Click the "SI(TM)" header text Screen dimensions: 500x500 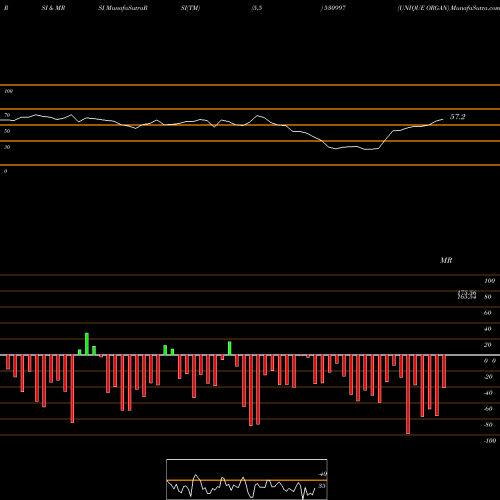point(190,8)
